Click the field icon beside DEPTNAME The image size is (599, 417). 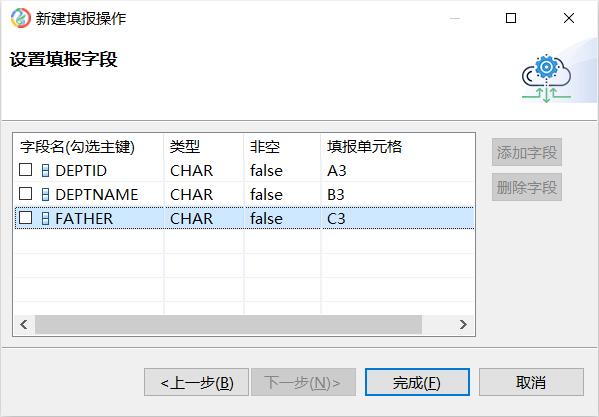(x=45, y=194)
